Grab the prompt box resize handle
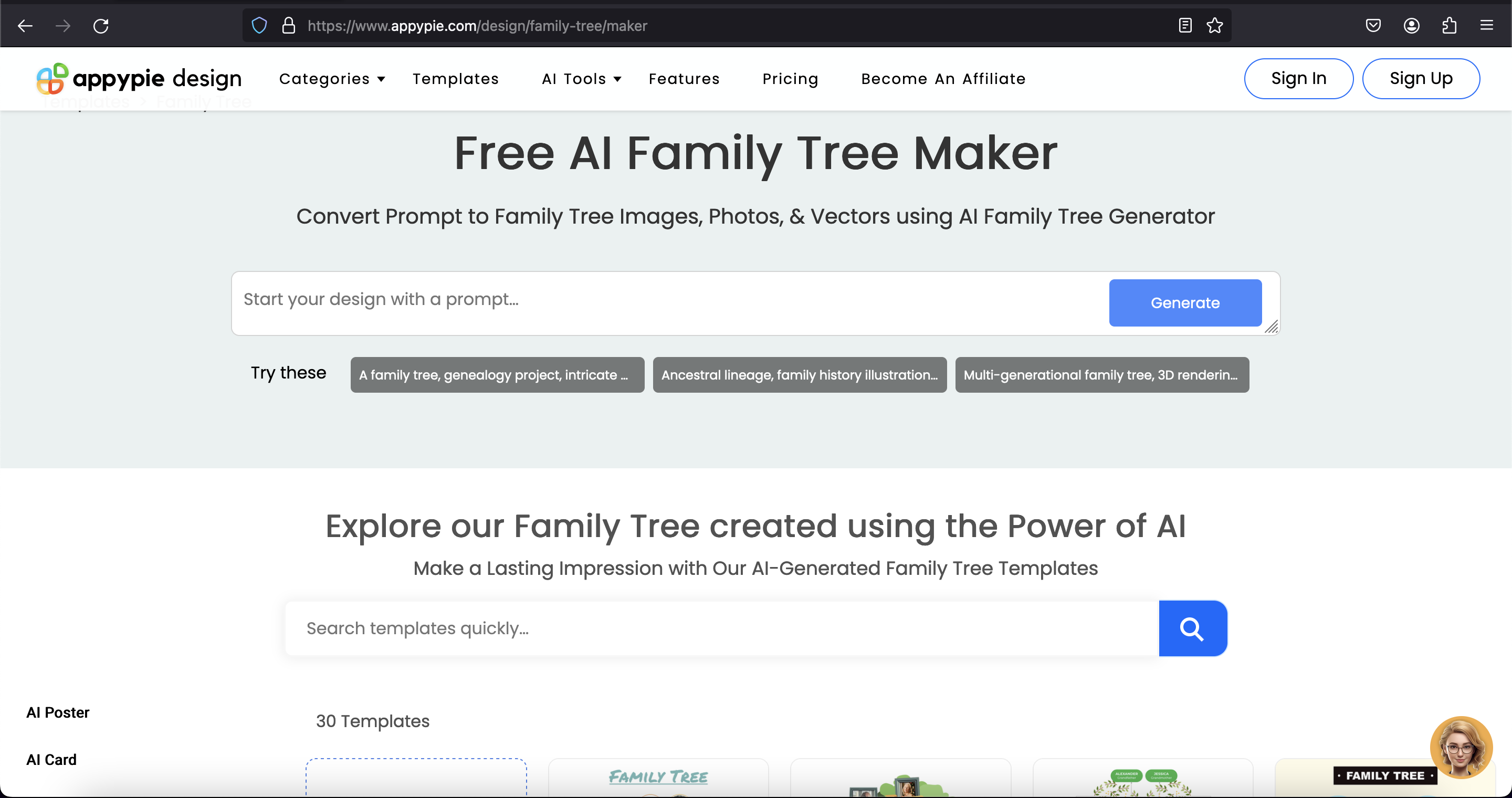This screenshot has width=1512, height=798. 1272,327
